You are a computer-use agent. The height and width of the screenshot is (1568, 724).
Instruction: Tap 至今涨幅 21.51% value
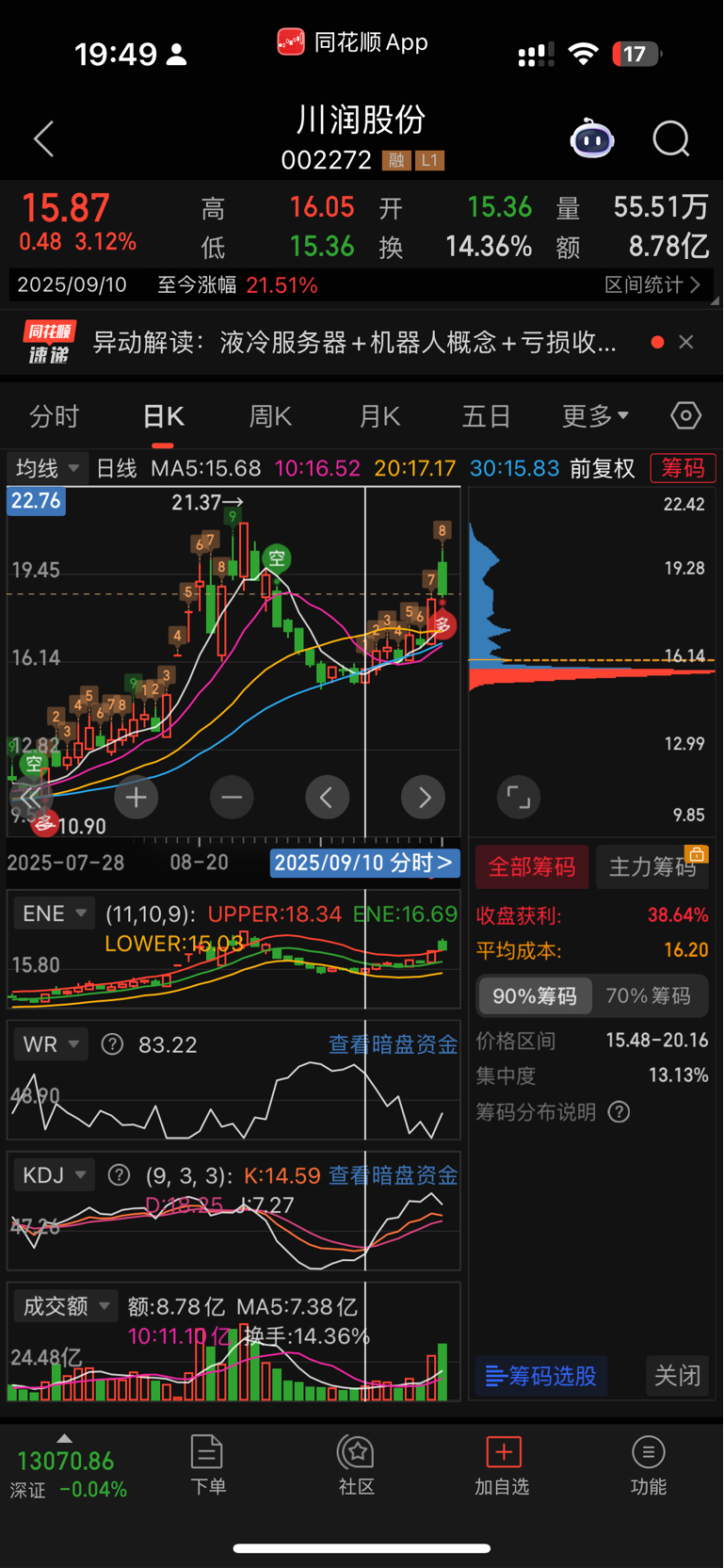pos(282,284)
